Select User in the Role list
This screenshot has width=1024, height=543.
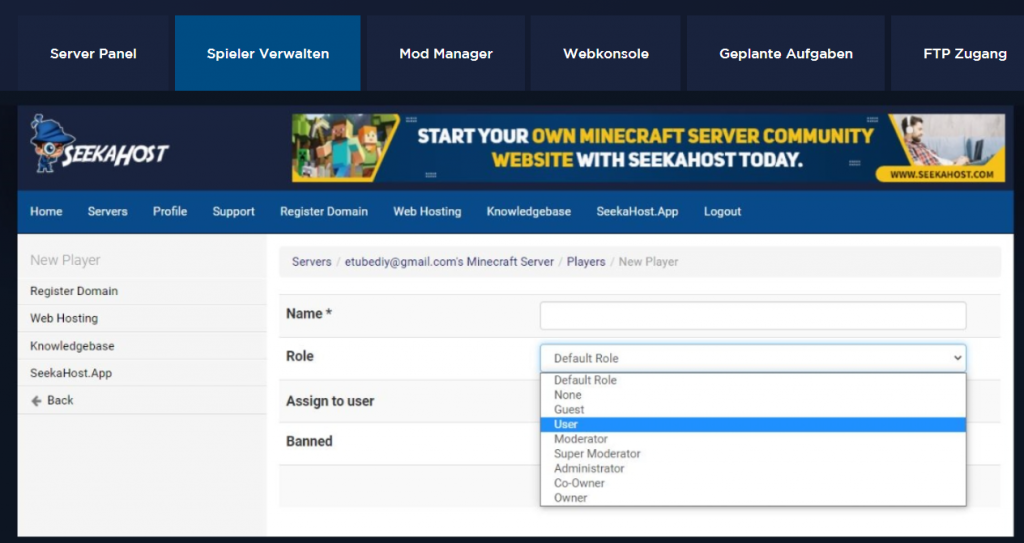(x=753, y=424)
